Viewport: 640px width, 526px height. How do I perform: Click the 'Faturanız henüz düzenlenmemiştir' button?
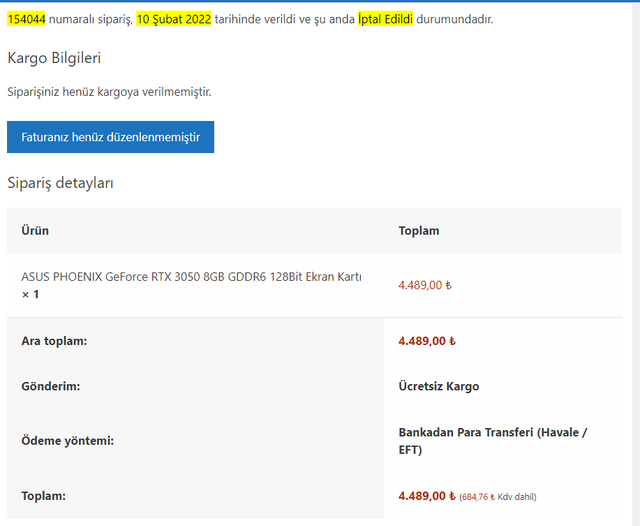pos(110,137)
